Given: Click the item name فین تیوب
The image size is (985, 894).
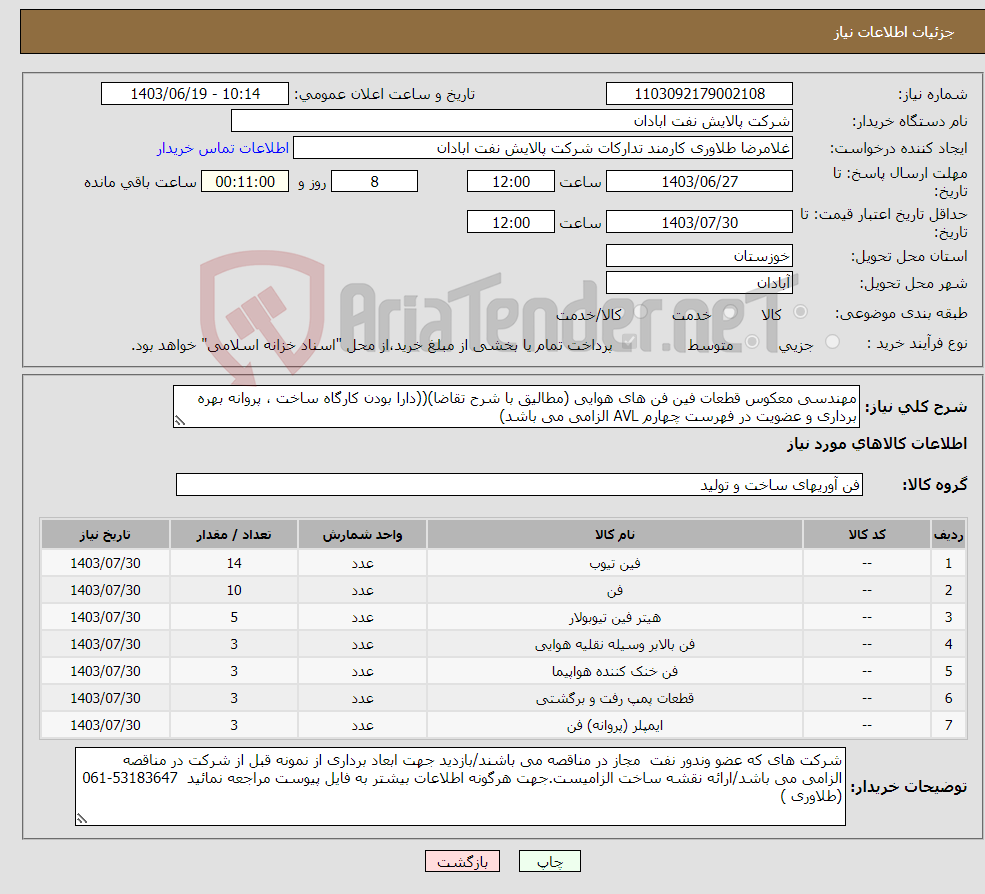Looking at the screenshot, I should pyautogui.click(x=615, y=564).
